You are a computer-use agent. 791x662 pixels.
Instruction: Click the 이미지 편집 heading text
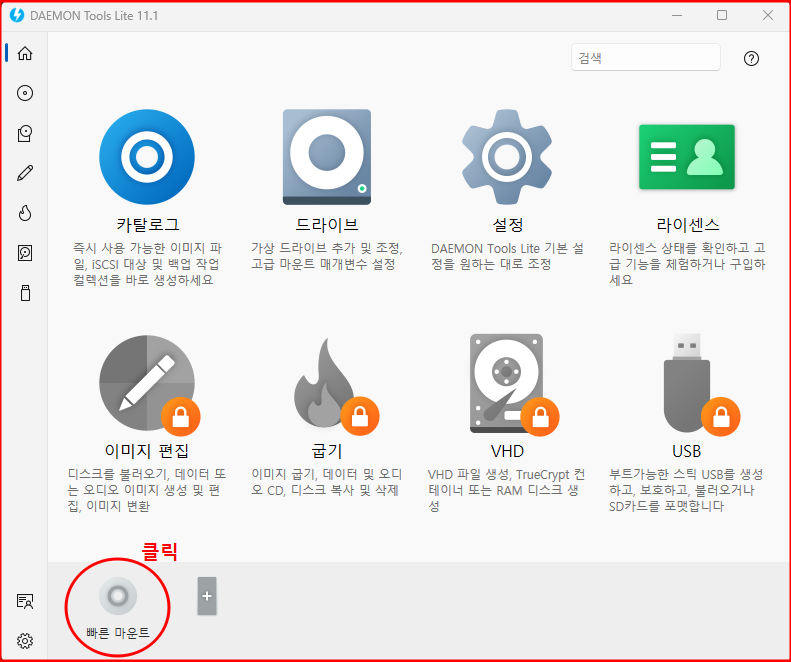tap(147, 451)
